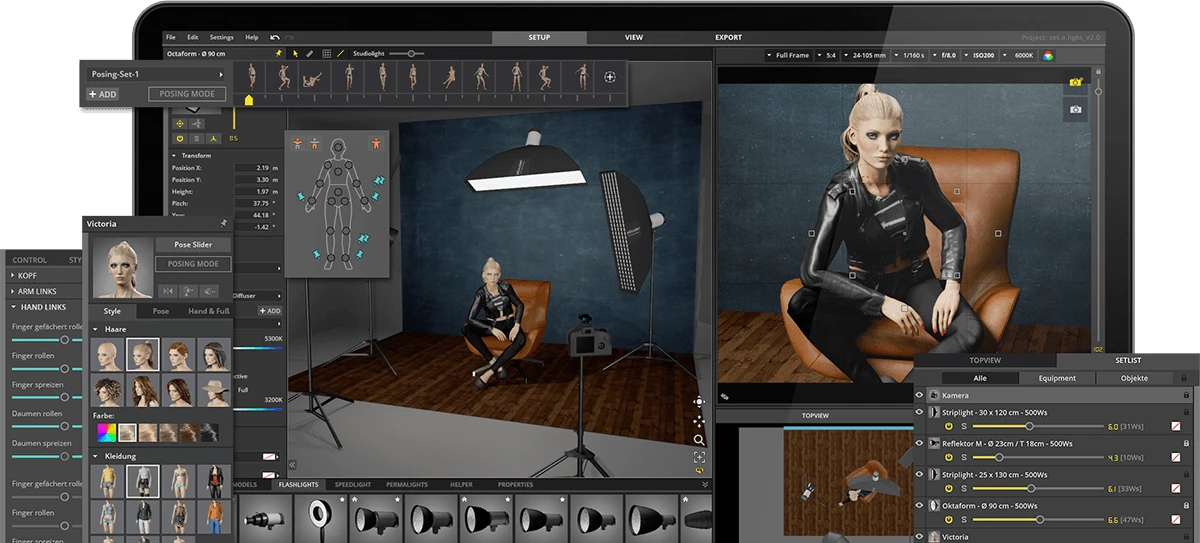The image size is (1200, 543).
Task: Click the magnifier zoom icon in viewport
Action: [699, 439]
